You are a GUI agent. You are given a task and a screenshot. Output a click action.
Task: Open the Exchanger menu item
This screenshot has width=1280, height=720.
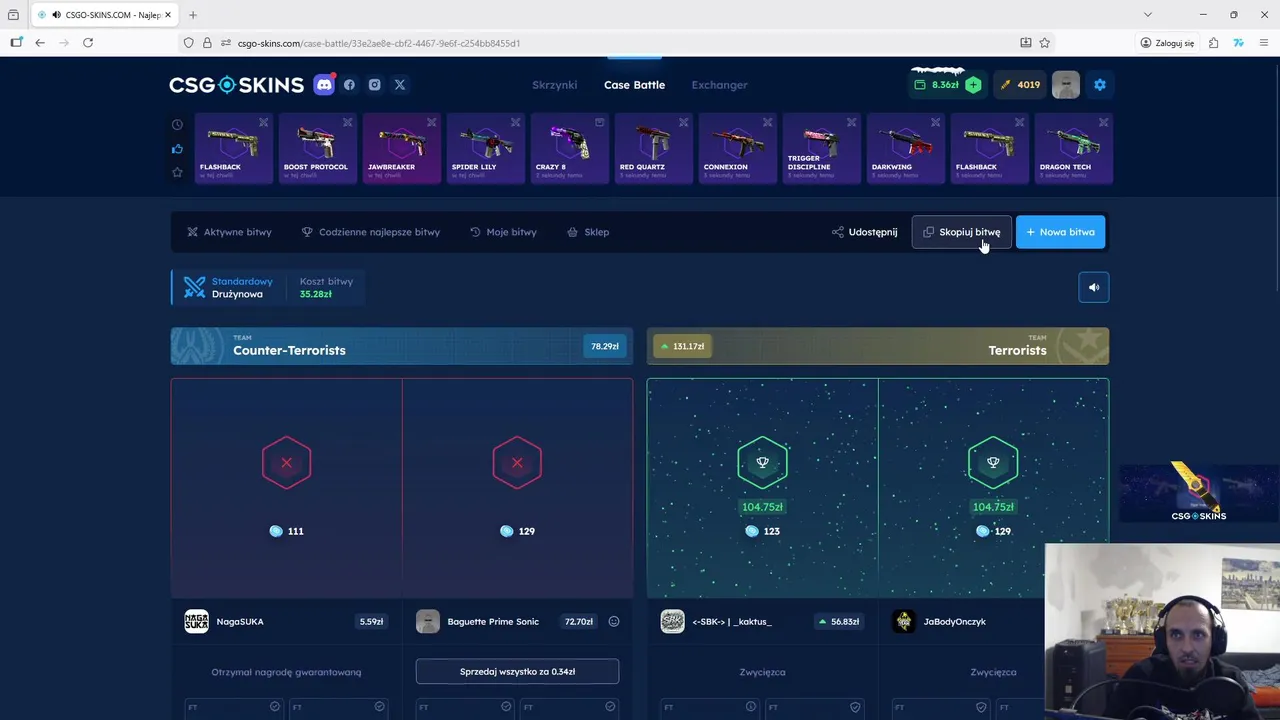[x=719, y=85]
